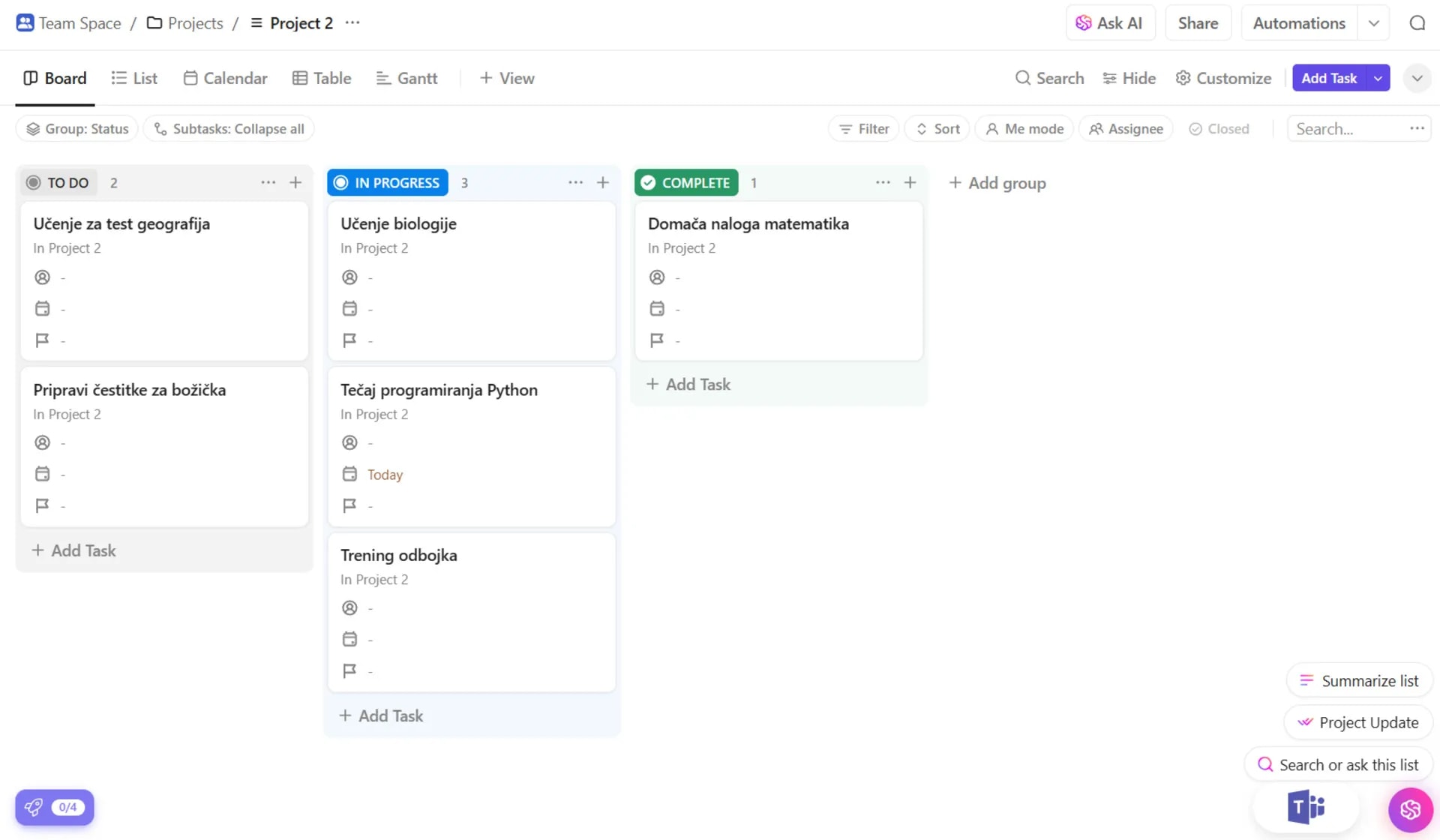Open the Group: Status dropdown
This screenshot has width=1440, height=840.
click(x=77, y=129)
